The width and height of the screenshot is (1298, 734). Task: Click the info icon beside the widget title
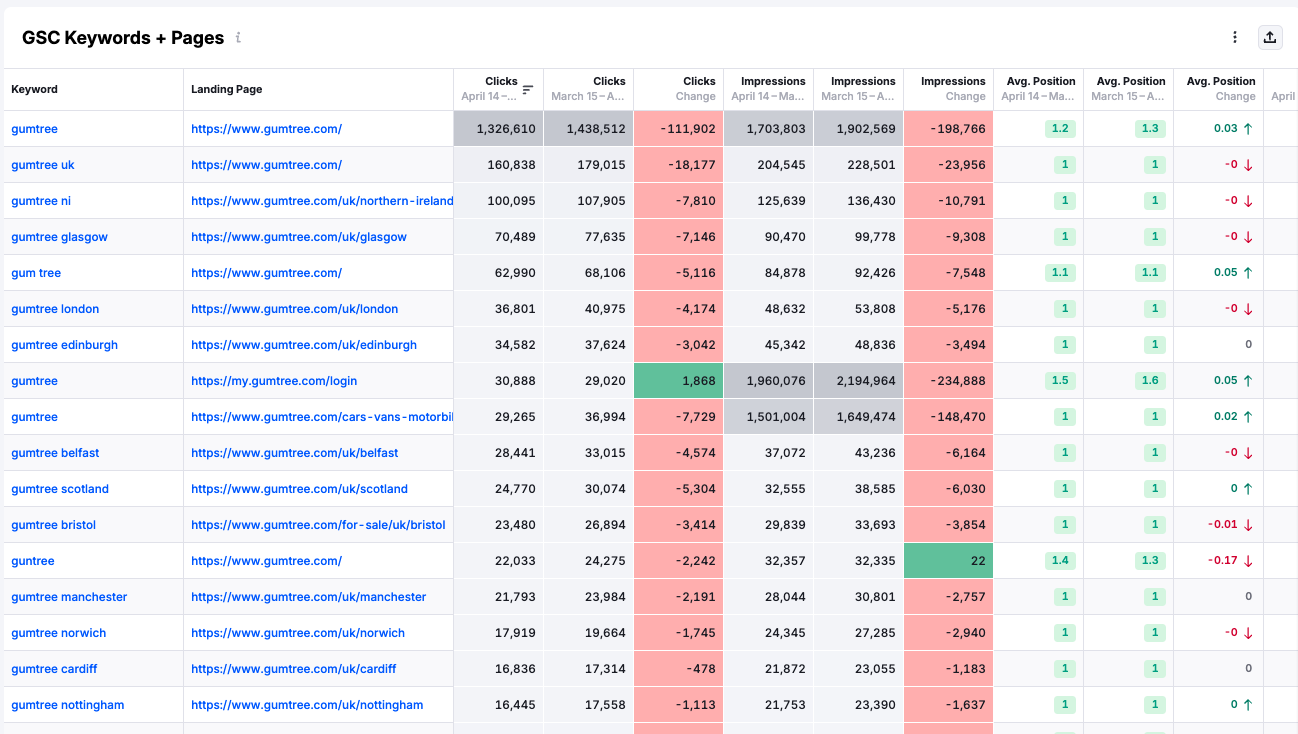click(x=238, y=38)
